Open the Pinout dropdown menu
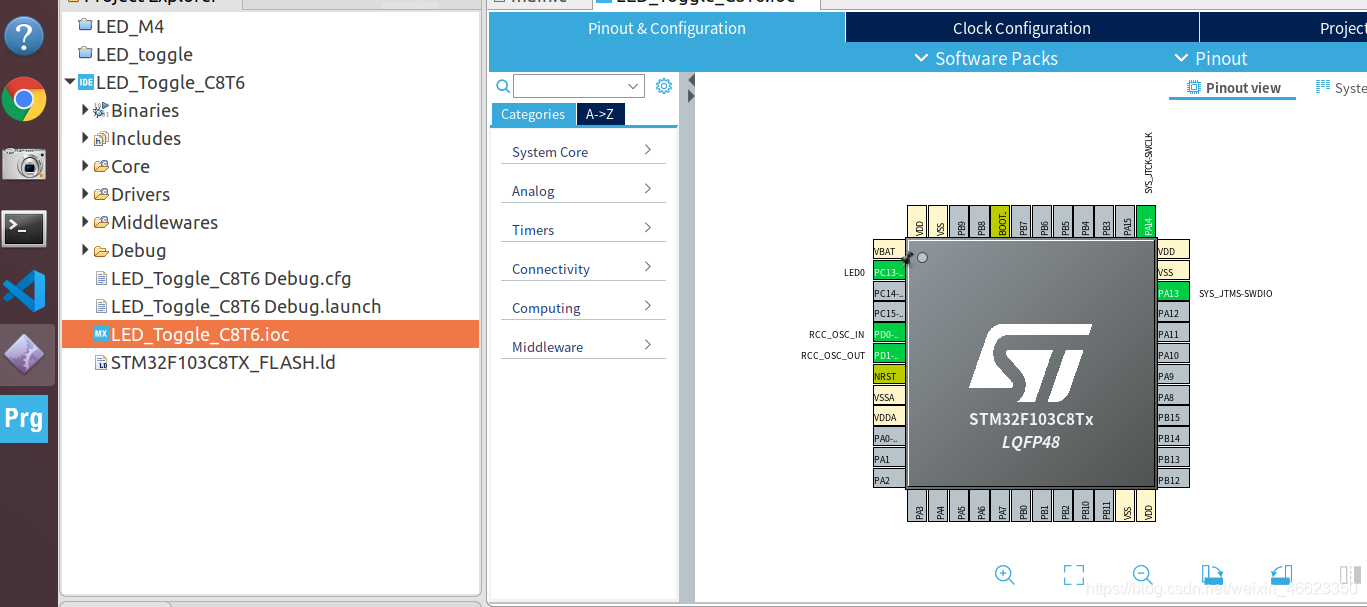1367x607 pixels. (x=1210, y=59)
